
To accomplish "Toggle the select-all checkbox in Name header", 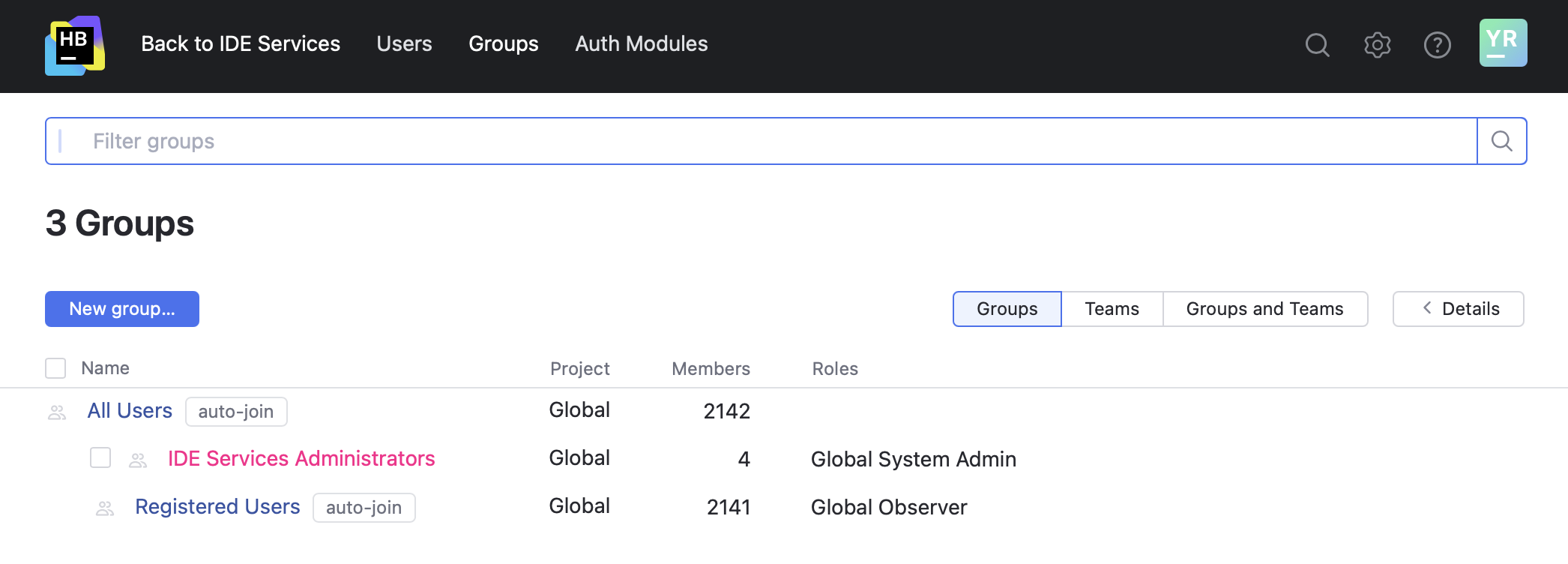I will (x=55, y=368).
